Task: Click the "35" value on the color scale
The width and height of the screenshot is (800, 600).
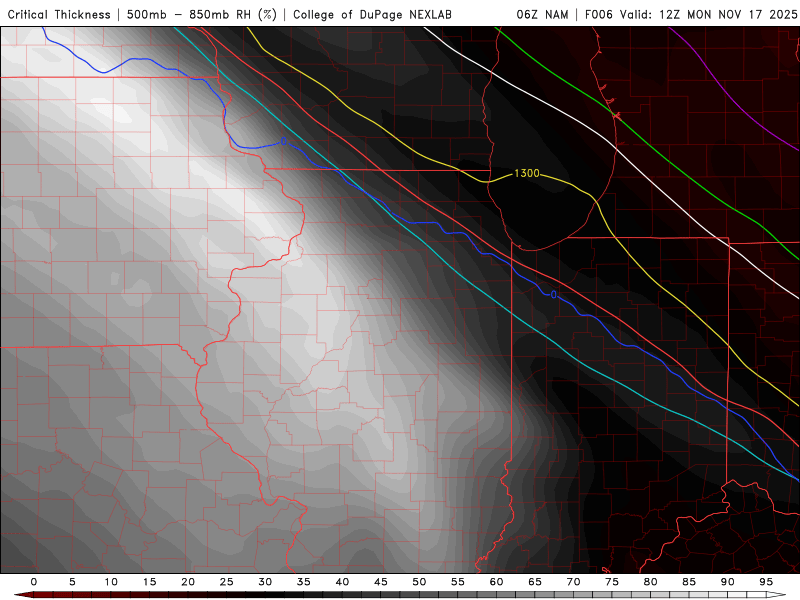Action: pos(304,582)
